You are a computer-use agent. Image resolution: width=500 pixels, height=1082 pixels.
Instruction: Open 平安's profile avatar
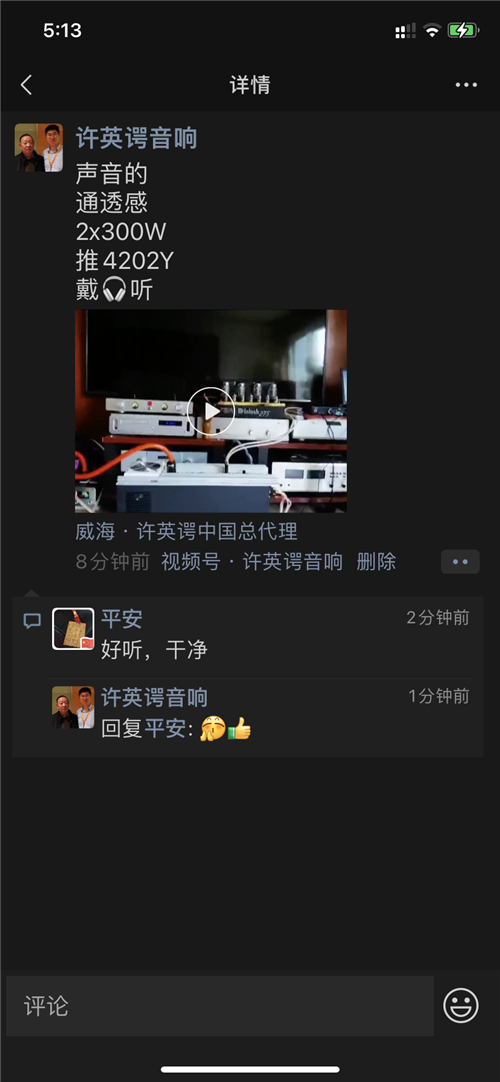tap(73, 629)
